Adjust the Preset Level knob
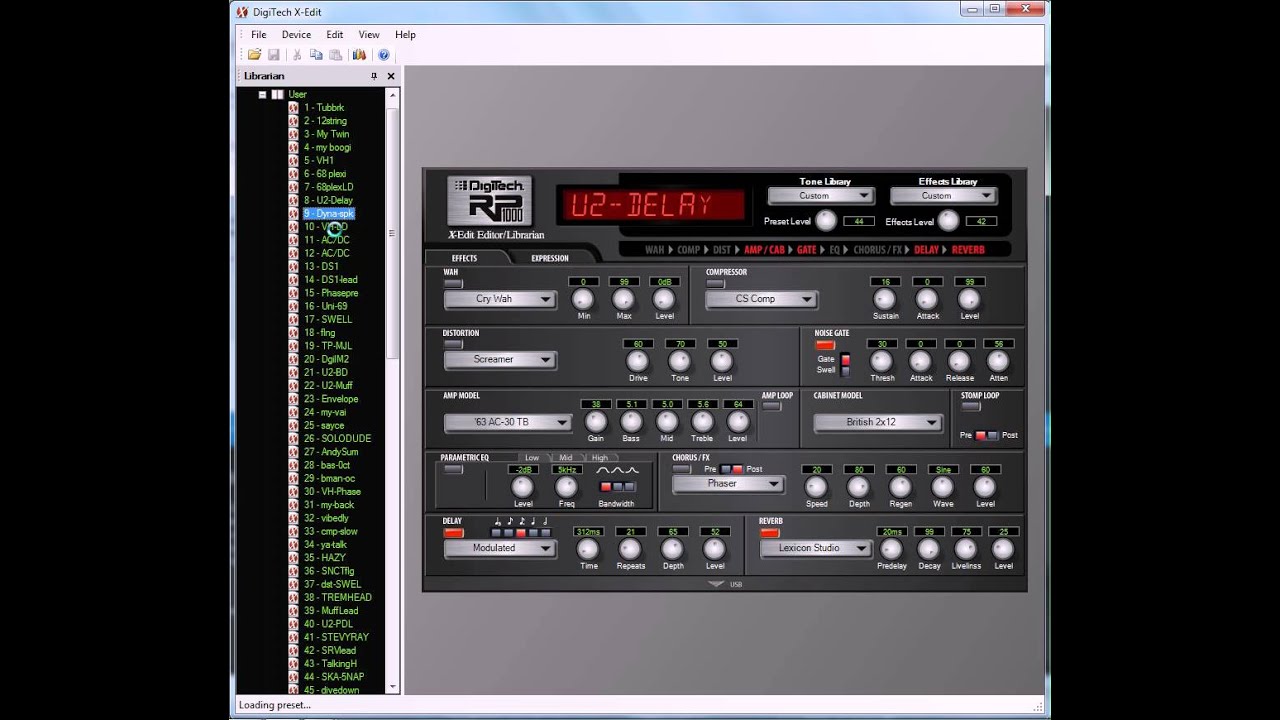 click(826, 221)
